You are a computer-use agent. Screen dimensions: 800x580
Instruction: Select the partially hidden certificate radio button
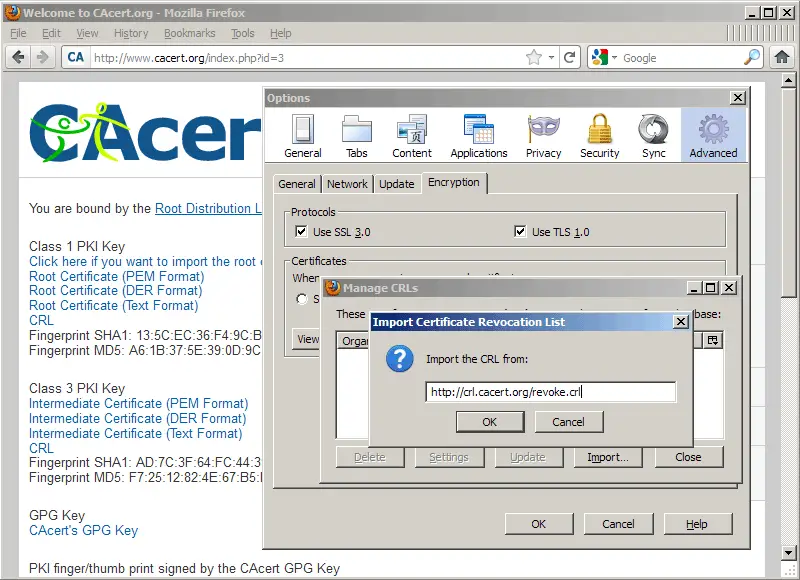302,299
